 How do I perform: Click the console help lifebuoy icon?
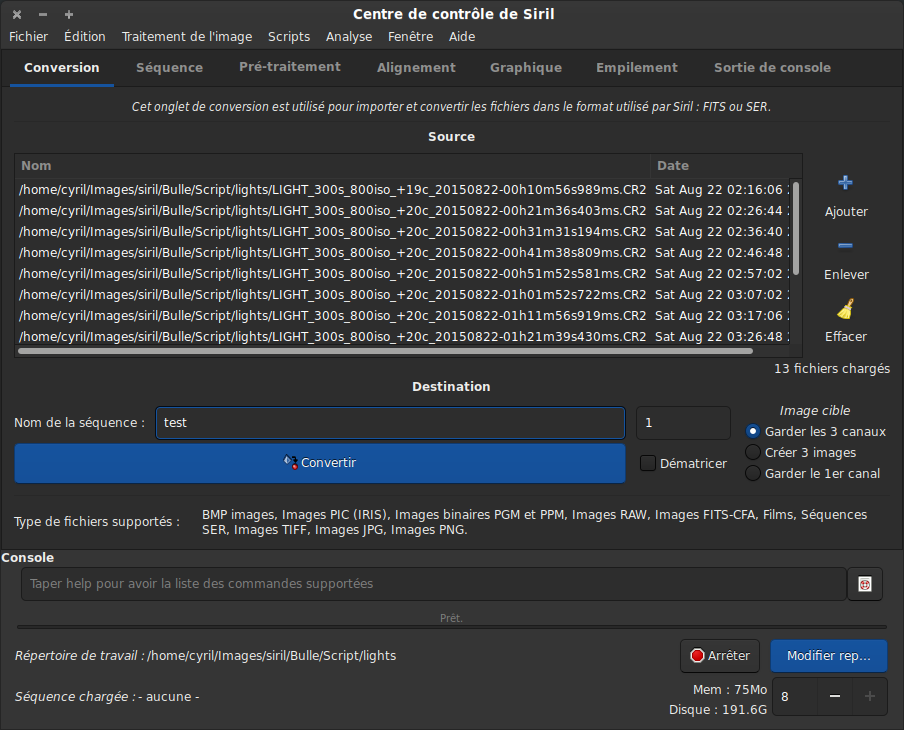865,584
